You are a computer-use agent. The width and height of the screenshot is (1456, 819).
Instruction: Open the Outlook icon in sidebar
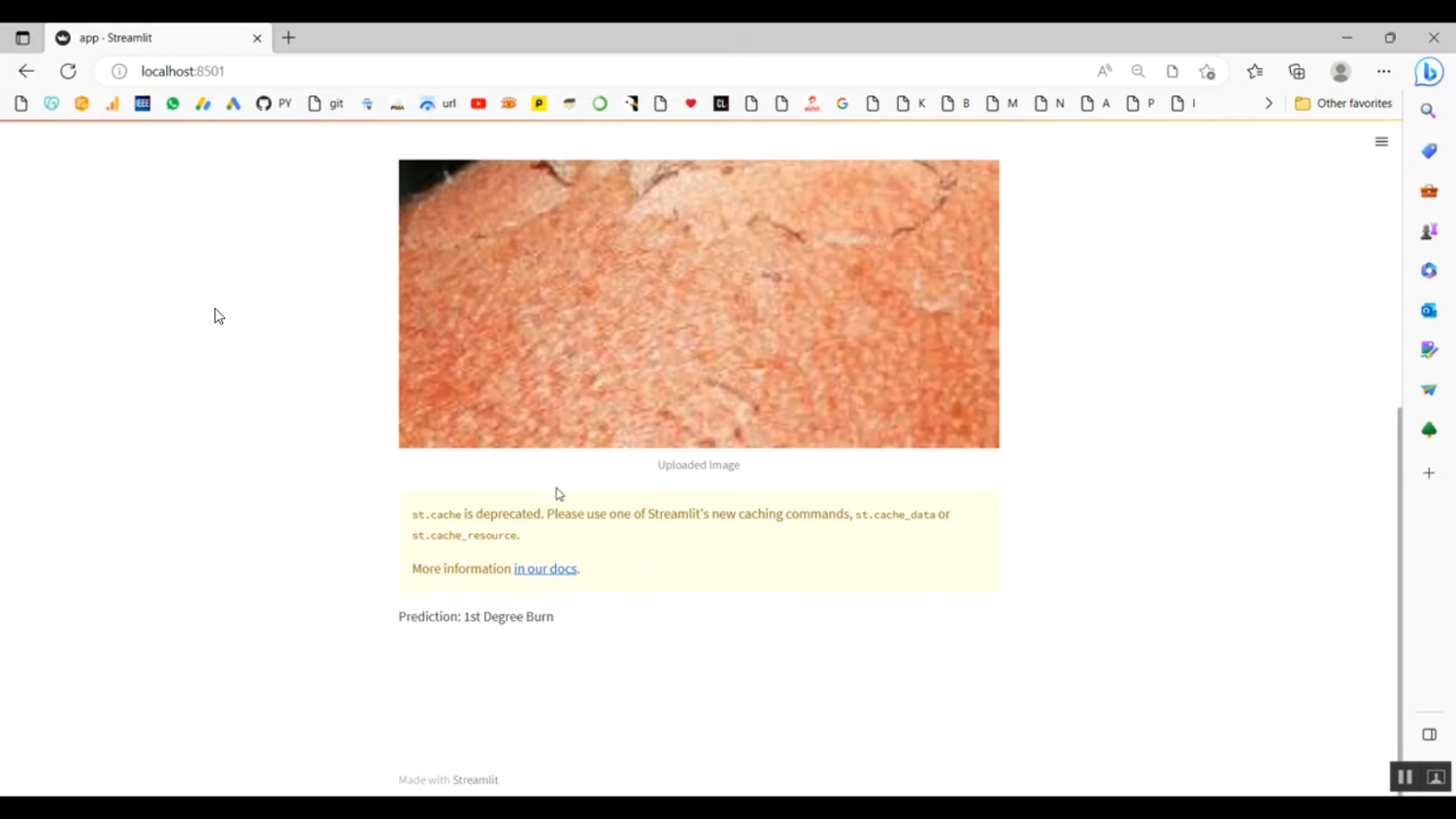click(1429, 311)
